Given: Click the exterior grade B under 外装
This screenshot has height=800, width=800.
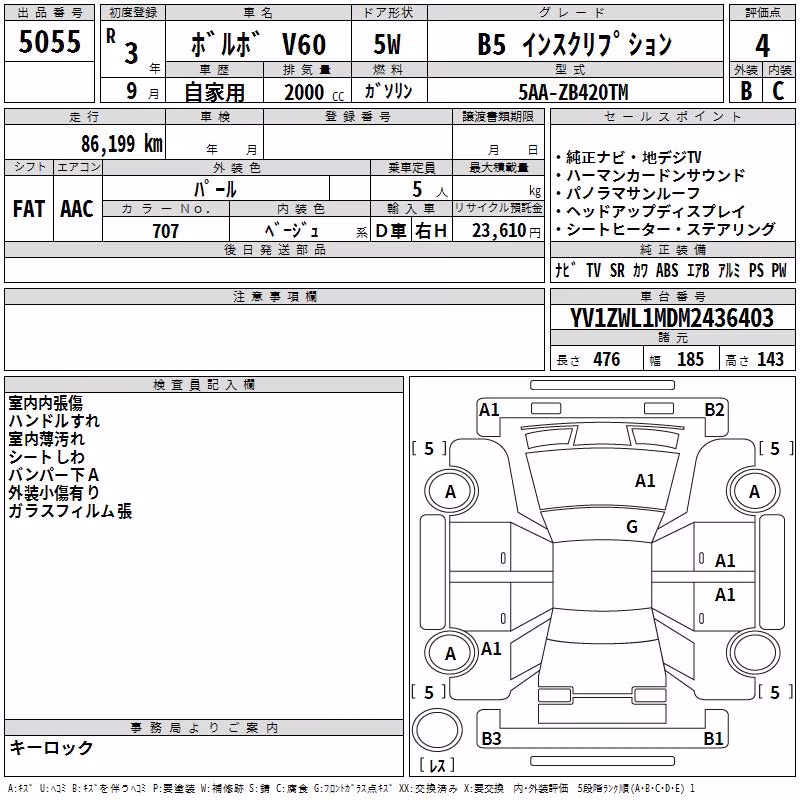Looking at the screenshot, I should (746, 91).
